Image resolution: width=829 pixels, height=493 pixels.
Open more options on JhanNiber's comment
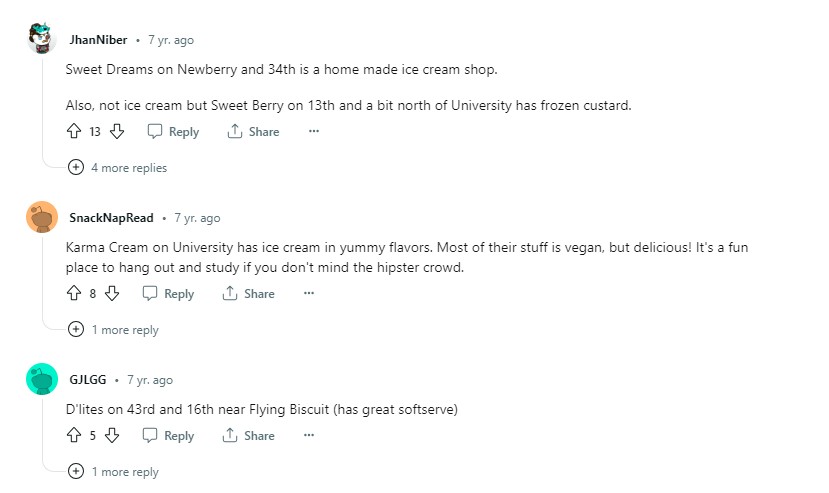(313, 132)
